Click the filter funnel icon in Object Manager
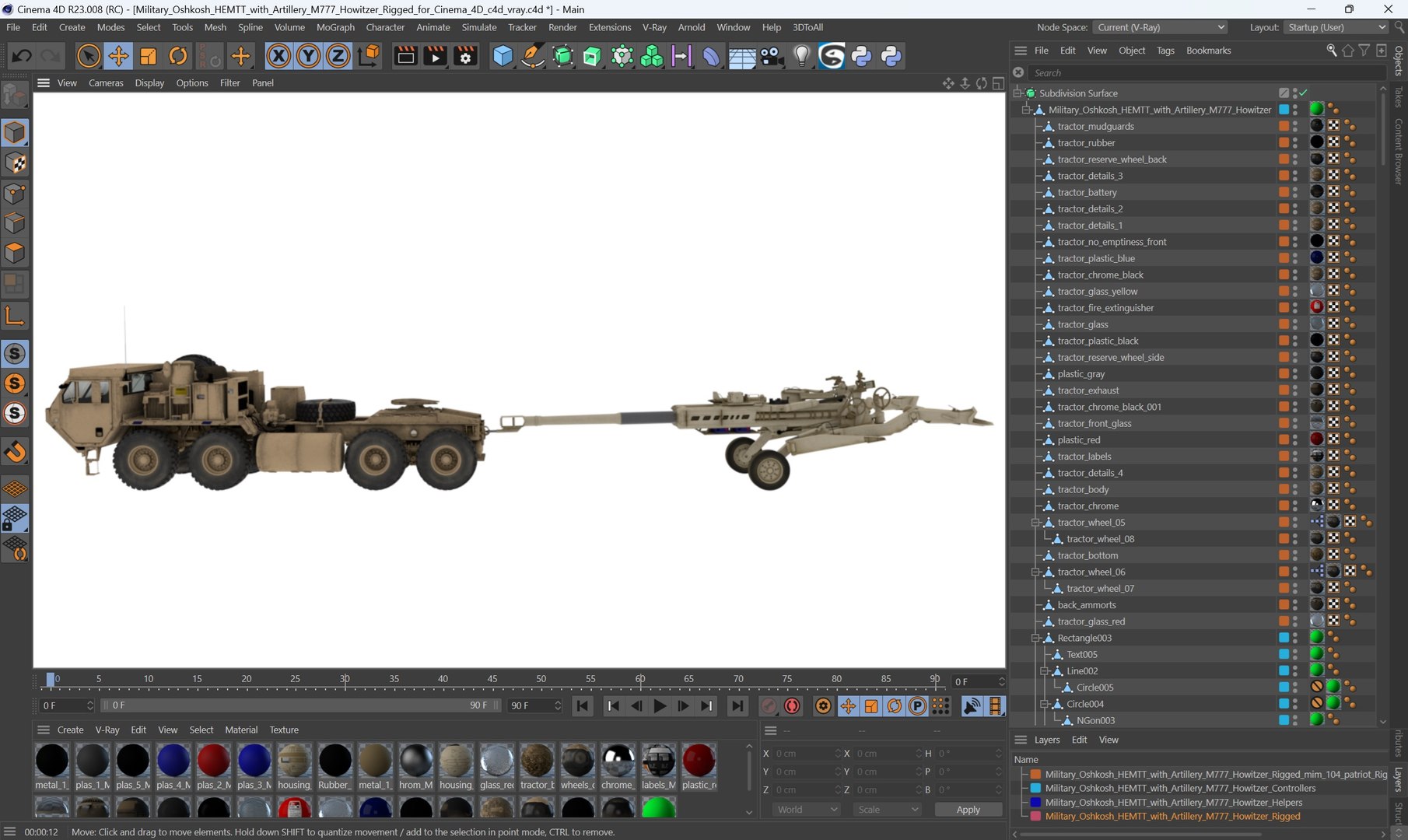This screenshot has width=1408, height=840. tap(1364, 51)
